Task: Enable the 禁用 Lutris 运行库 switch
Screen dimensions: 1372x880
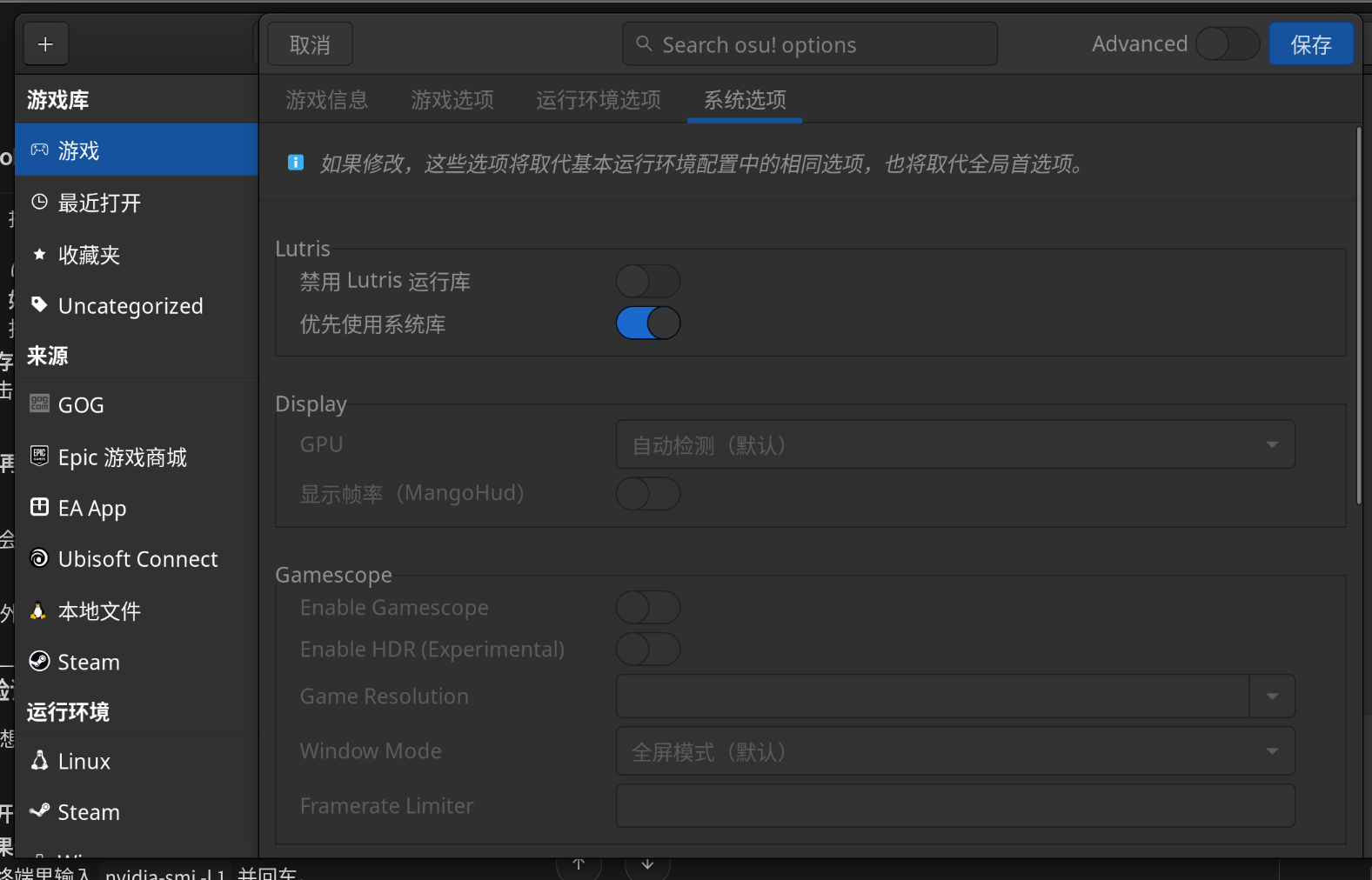Action: tap(647, 281)
